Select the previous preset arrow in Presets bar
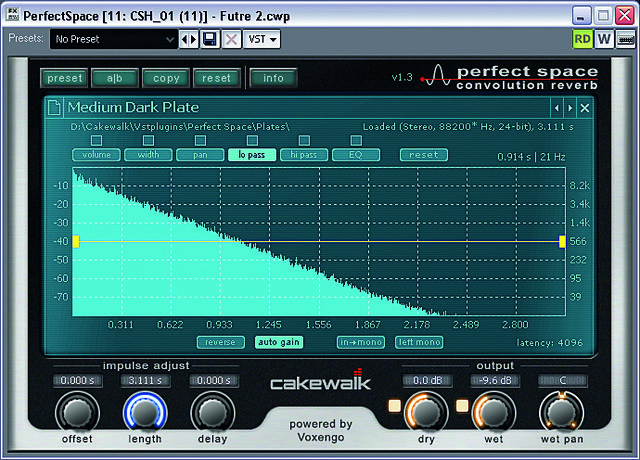640x460 pixels. click(x=184, y=40)
